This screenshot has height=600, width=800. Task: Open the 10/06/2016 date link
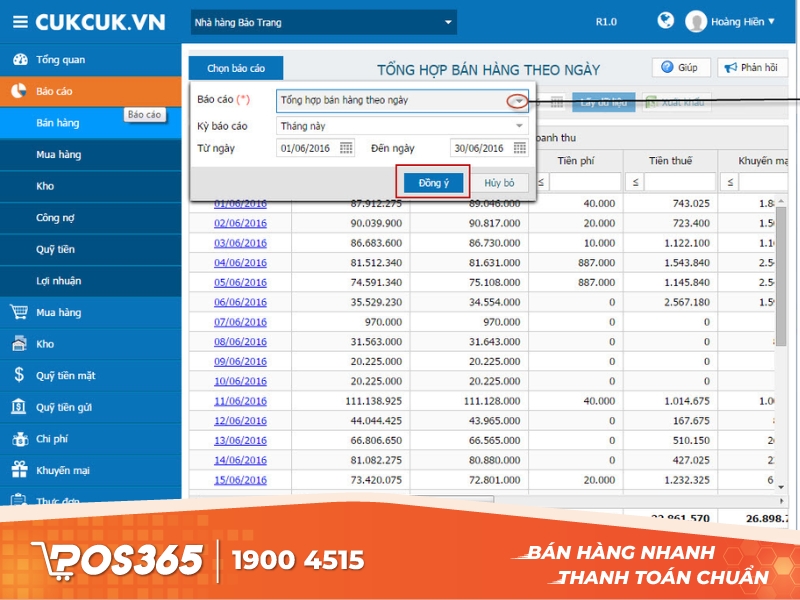pyautogui.click(x=240, y=381)
